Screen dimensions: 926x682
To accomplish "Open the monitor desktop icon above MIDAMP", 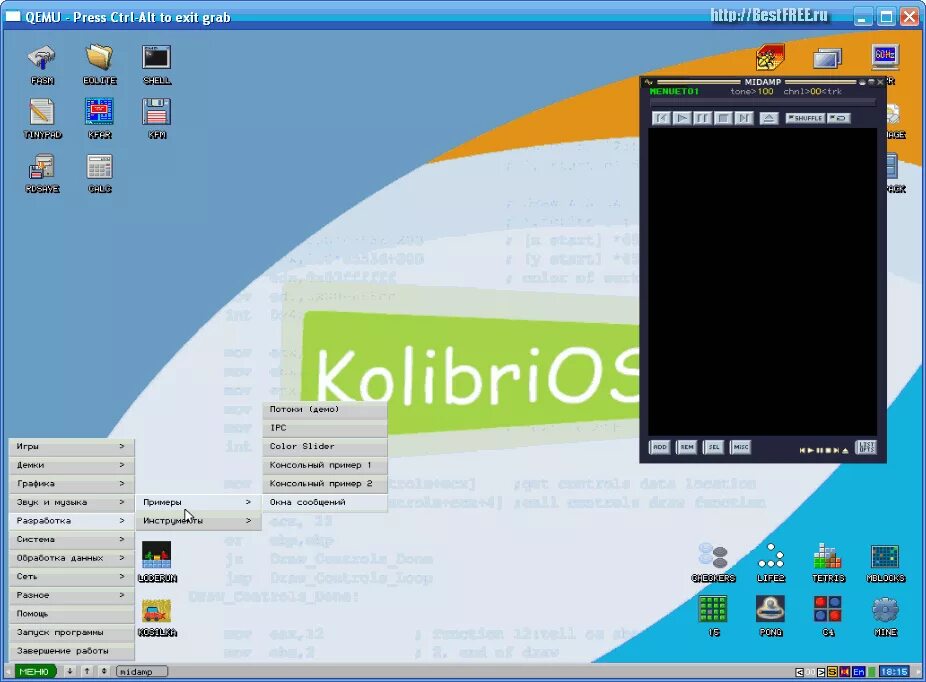I will [x=827, y=58].
